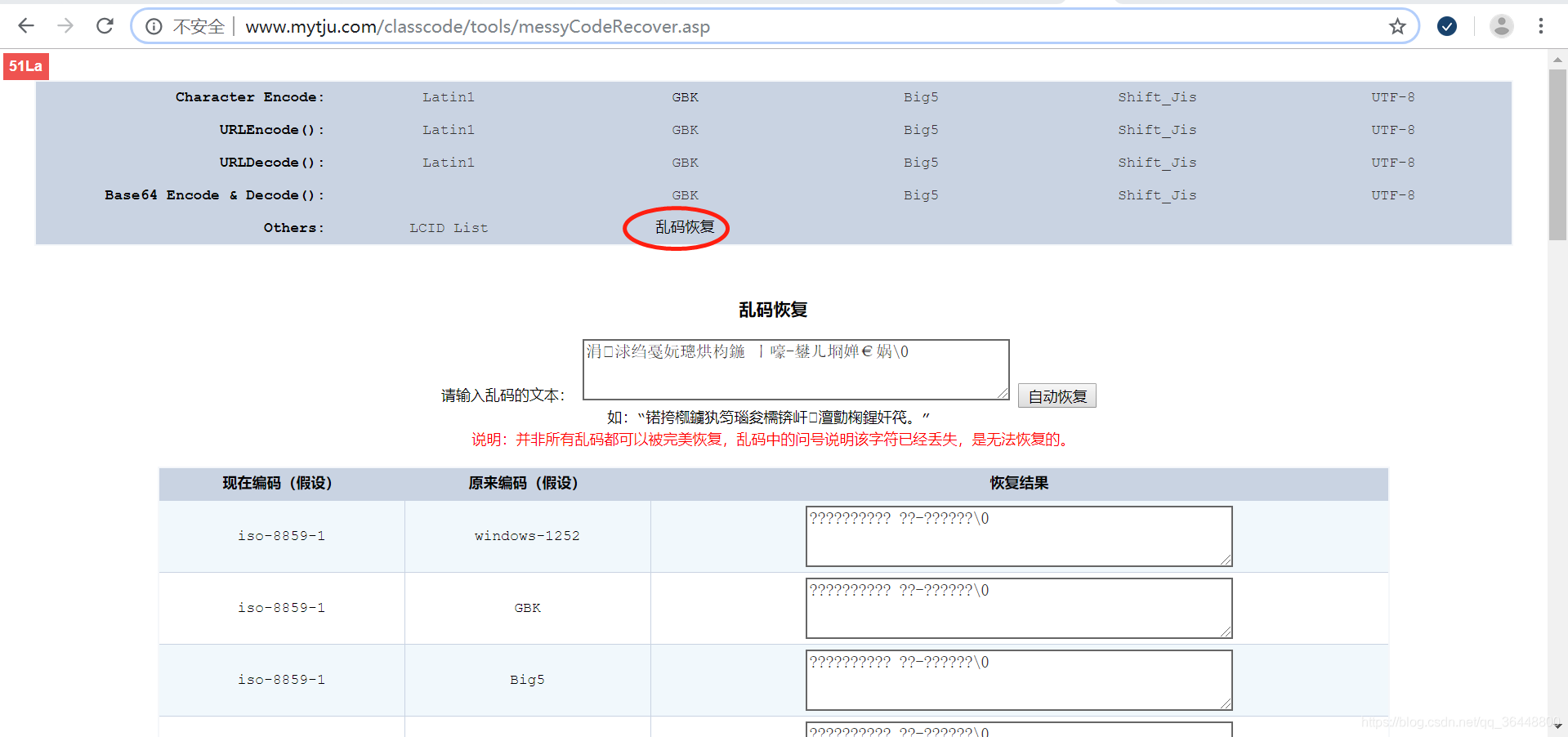Bookmark this page with the star icon
The image size is (1568, 737).
pos(1396,25)
